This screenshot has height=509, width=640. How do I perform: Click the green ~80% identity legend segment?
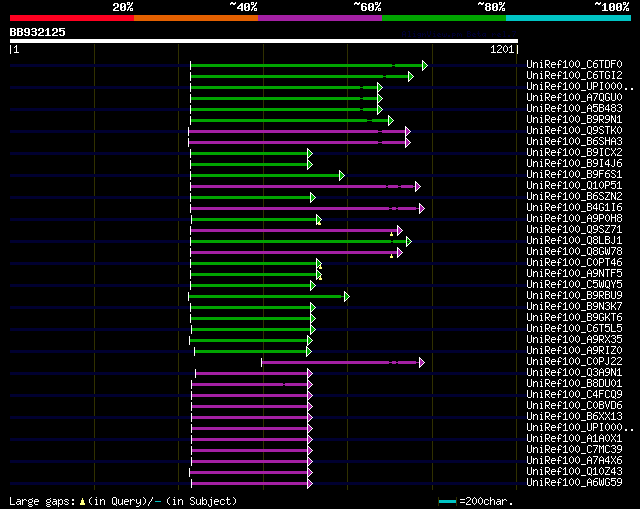[444, 18]
